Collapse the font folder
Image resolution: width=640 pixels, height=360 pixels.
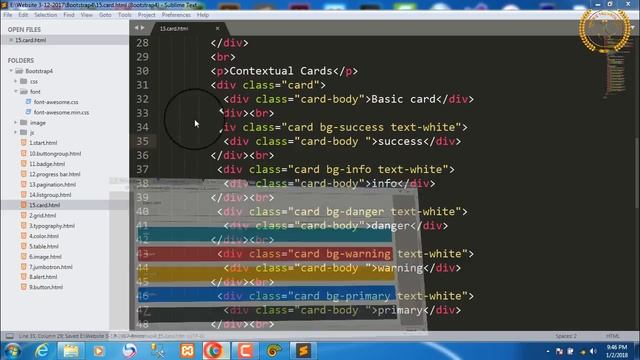coord(16,91)
